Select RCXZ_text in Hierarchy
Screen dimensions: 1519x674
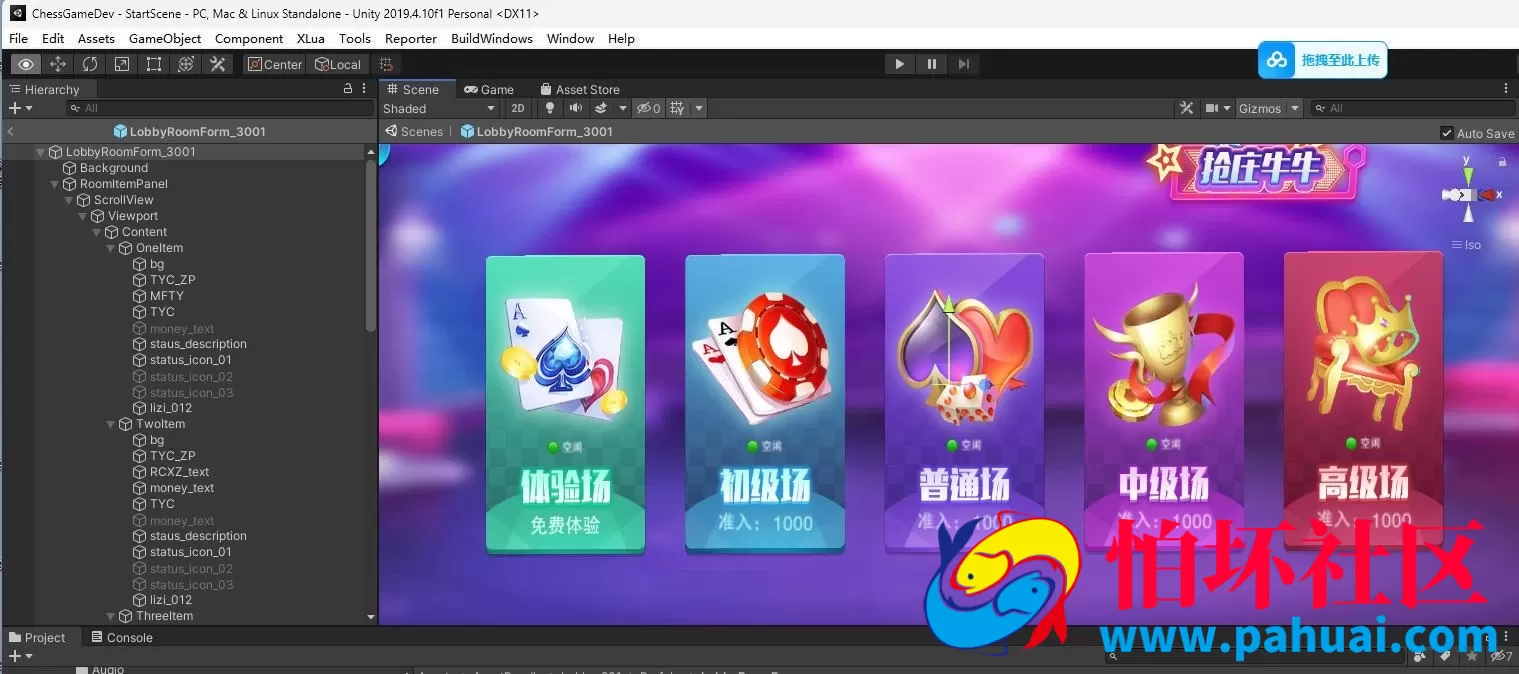[x=179, y=472]
